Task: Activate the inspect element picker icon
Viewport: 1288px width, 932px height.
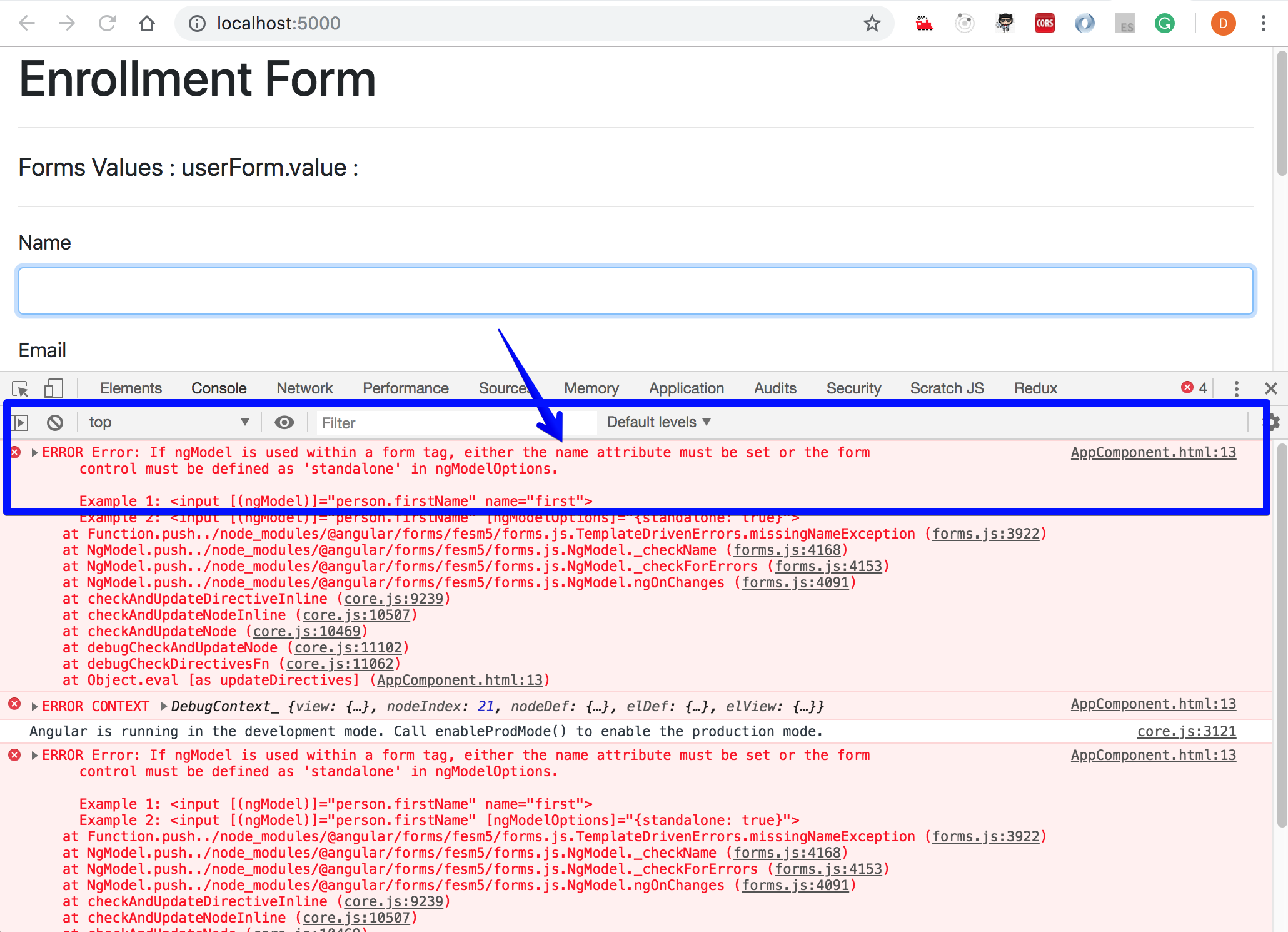Action: [x=20, y=388]
